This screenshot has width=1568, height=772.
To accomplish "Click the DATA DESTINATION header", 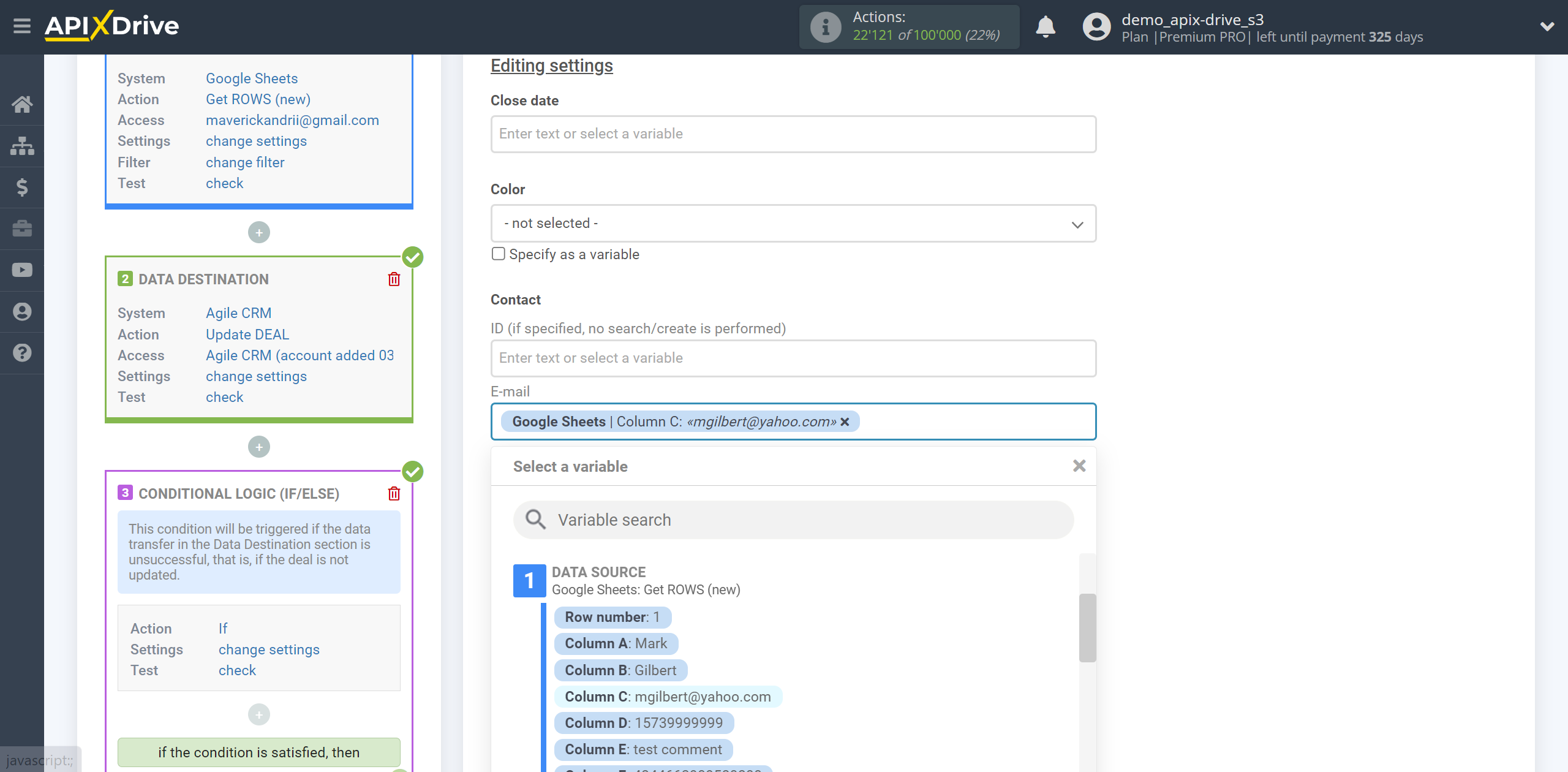I will tap(203, 279).
